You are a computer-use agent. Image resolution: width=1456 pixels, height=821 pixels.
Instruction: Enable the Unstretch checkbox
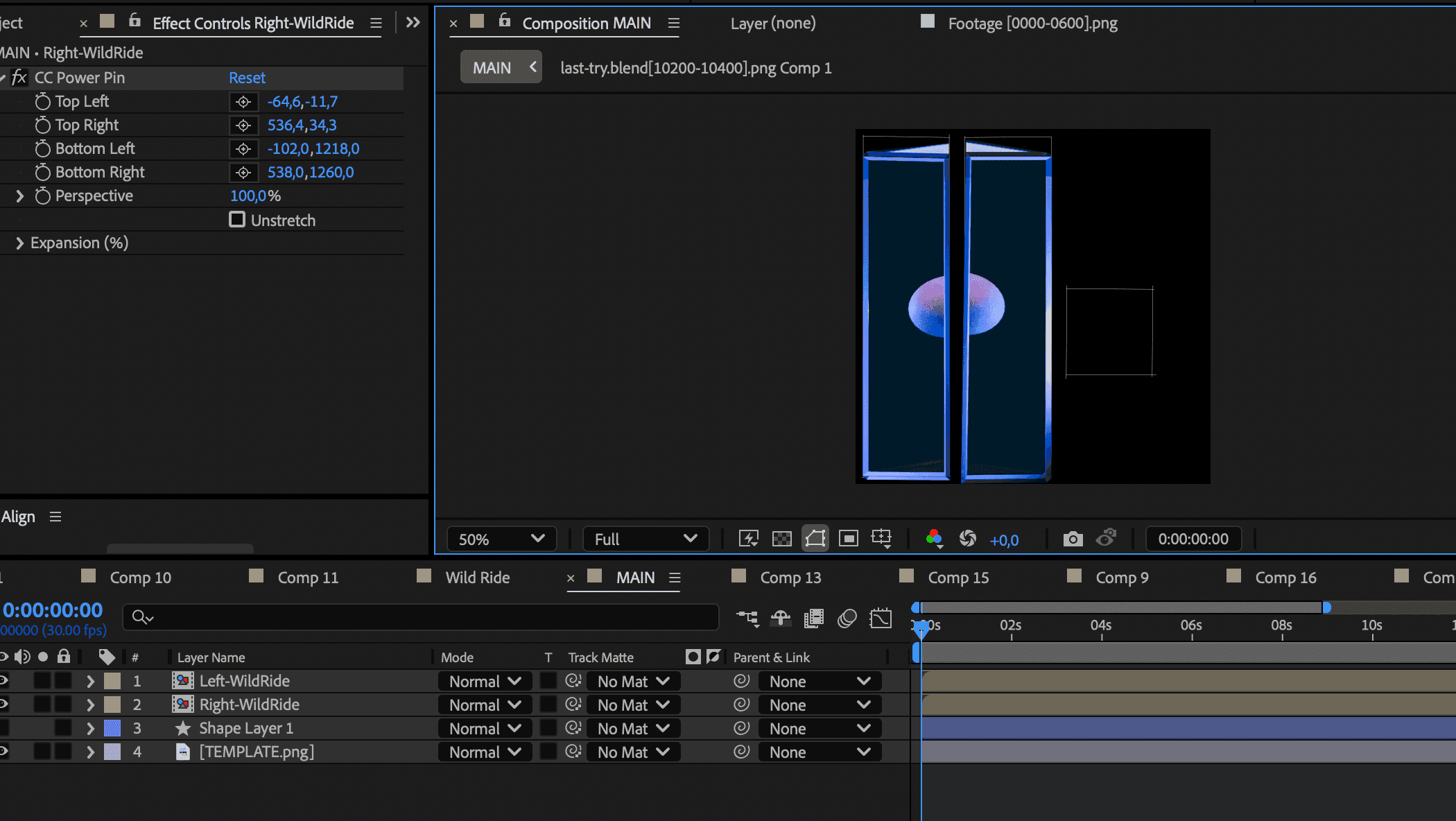[x=237, y=220]
